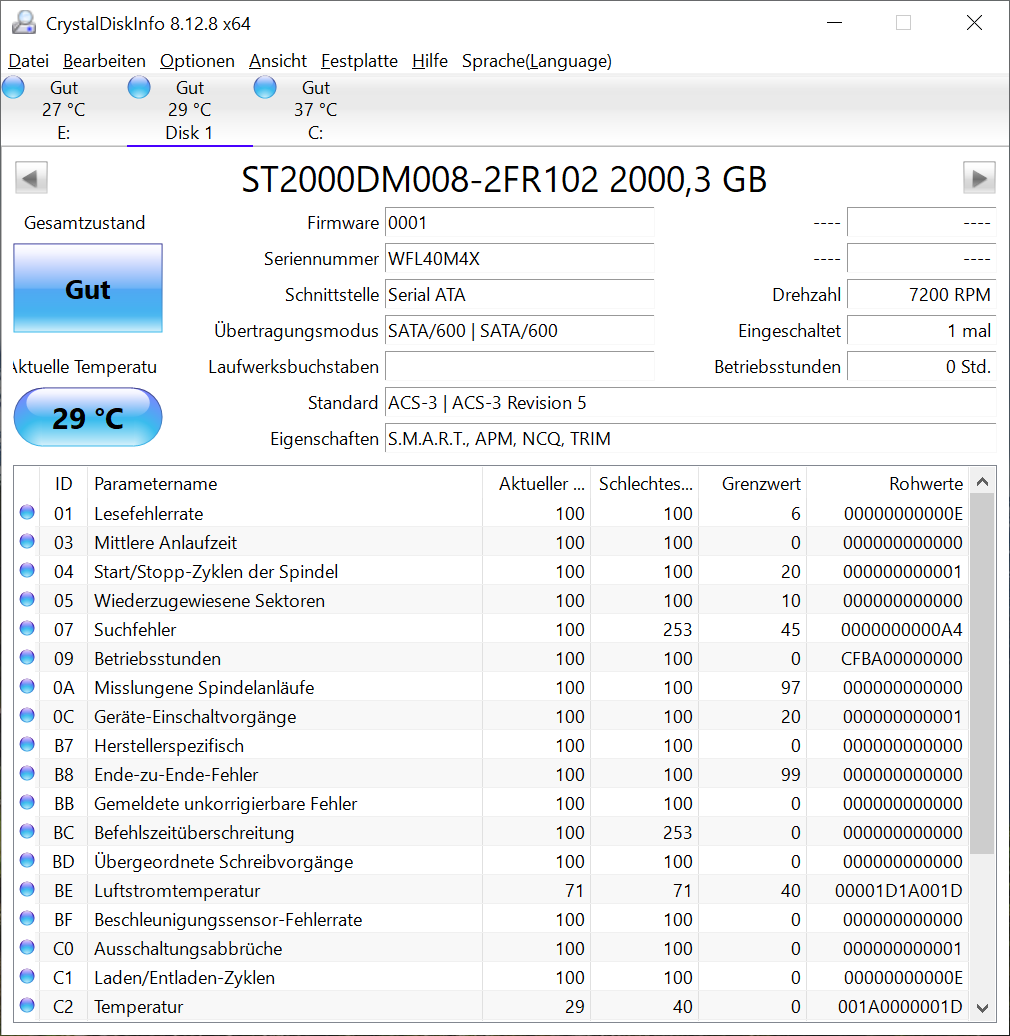Click status dot of Betriebsstunden row 09
This screenshot has height=1036, width=1010.
(27, 657)
